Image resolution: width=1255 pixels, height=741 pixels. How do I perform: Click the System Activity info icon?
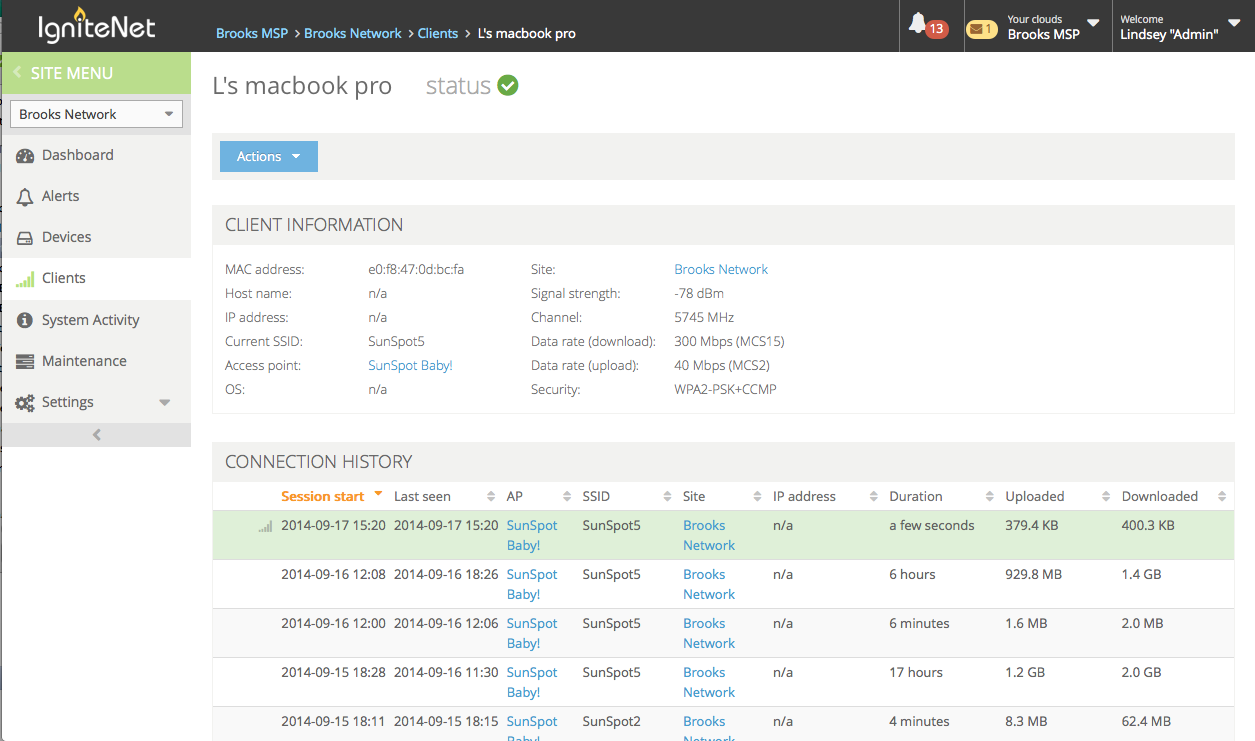point(24,319)
